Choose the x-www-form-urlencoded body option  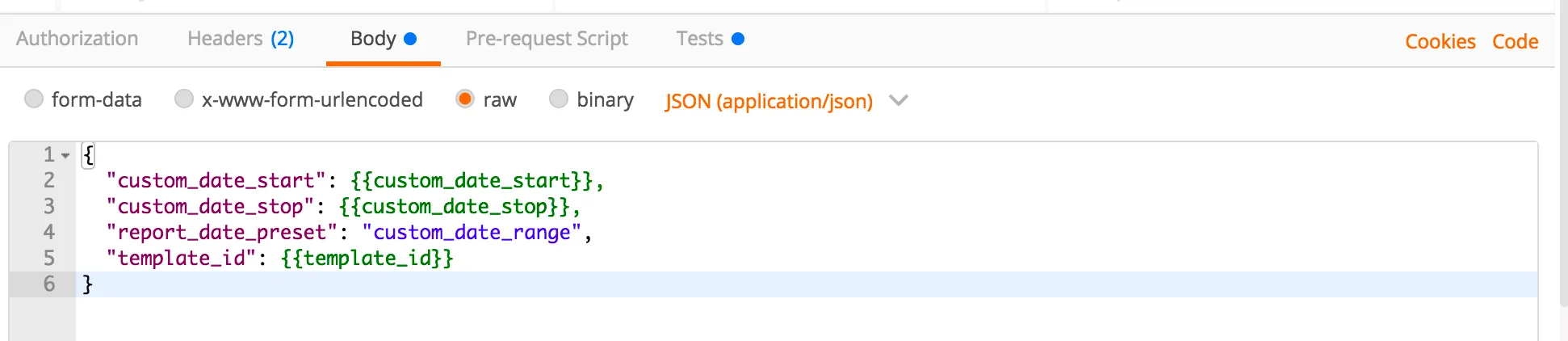184,99
